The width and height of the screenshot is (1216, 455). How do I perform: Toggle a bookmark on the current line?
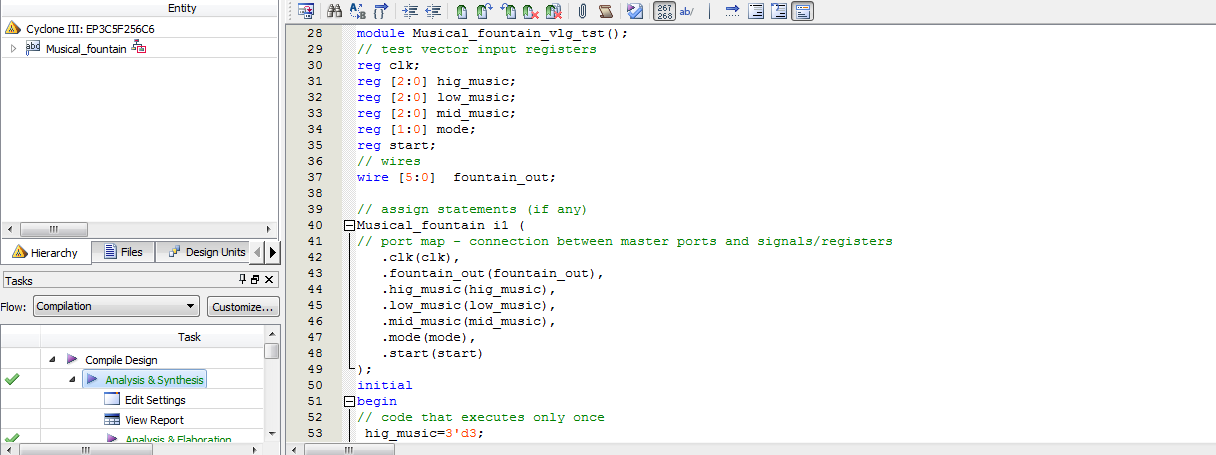[462, 11]
